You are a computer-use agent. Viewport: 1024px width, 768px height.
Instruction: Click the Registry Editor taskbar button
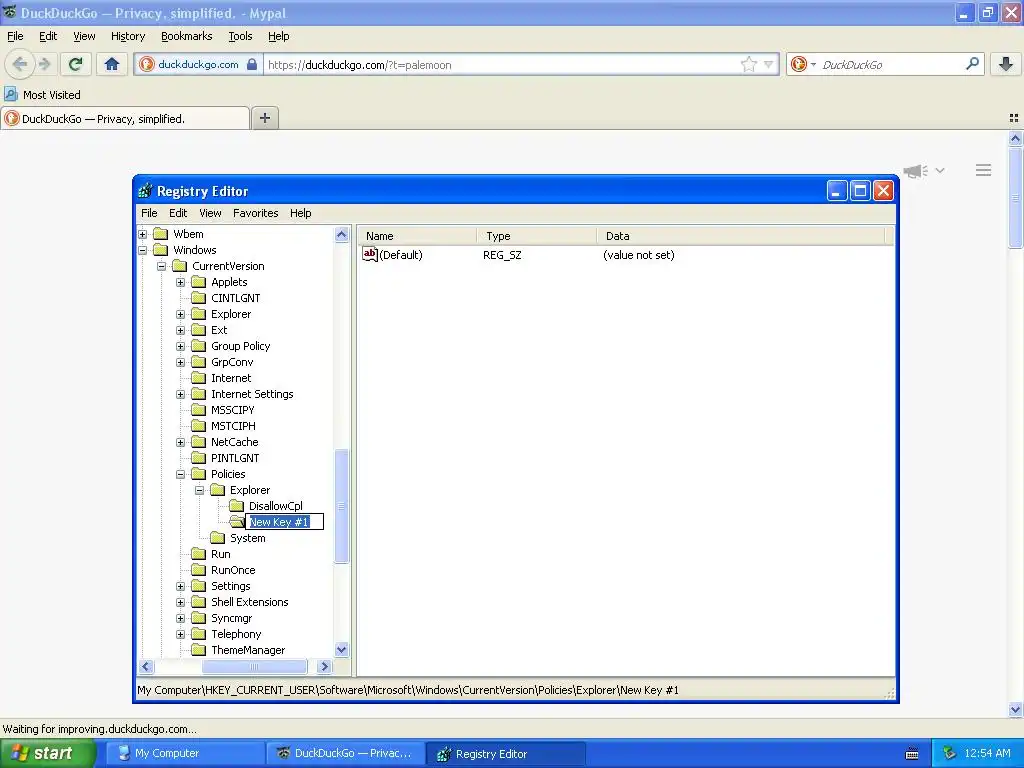click(505, 753)
